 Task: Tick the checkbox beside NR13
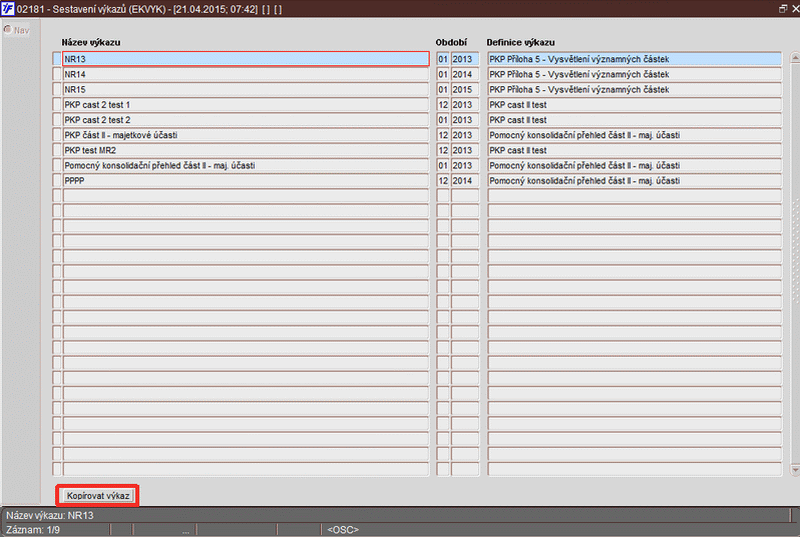coord(57,59)
